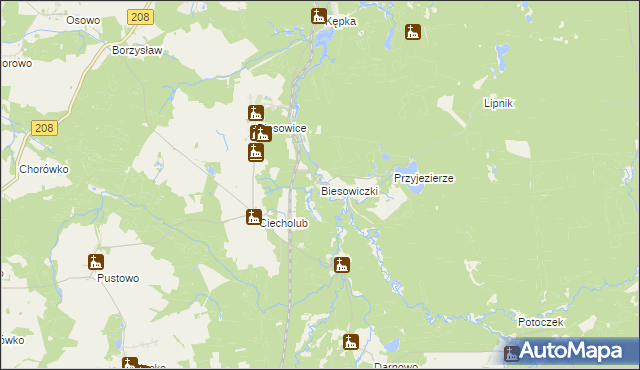The width and height of the screenshot is (640, 370).
Task: Click the Ciecholub place label
Action: 284,224
